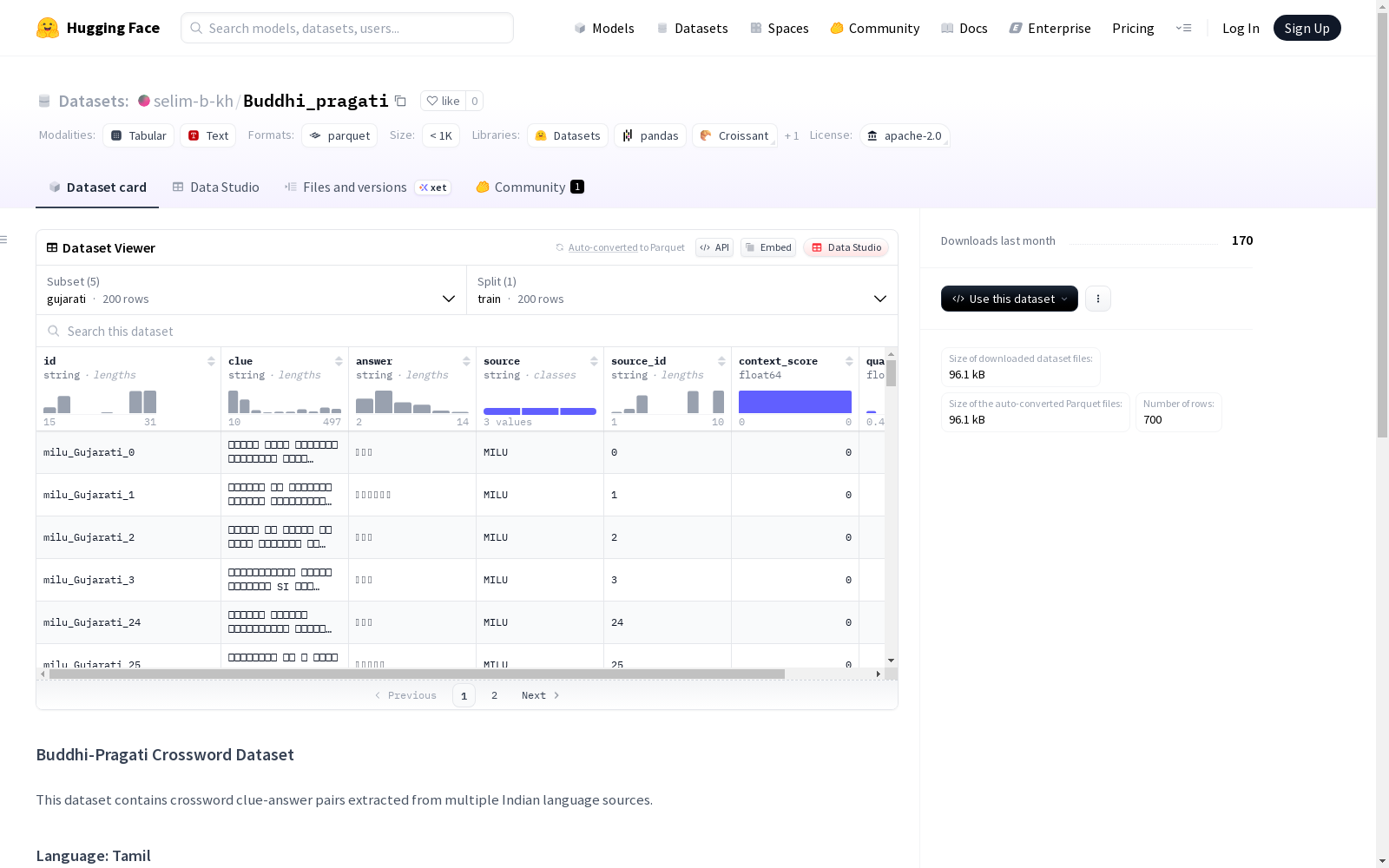The image size is (1389, 868).
Task: Click the Tabular modality tag
Action: tap(139, 135)
